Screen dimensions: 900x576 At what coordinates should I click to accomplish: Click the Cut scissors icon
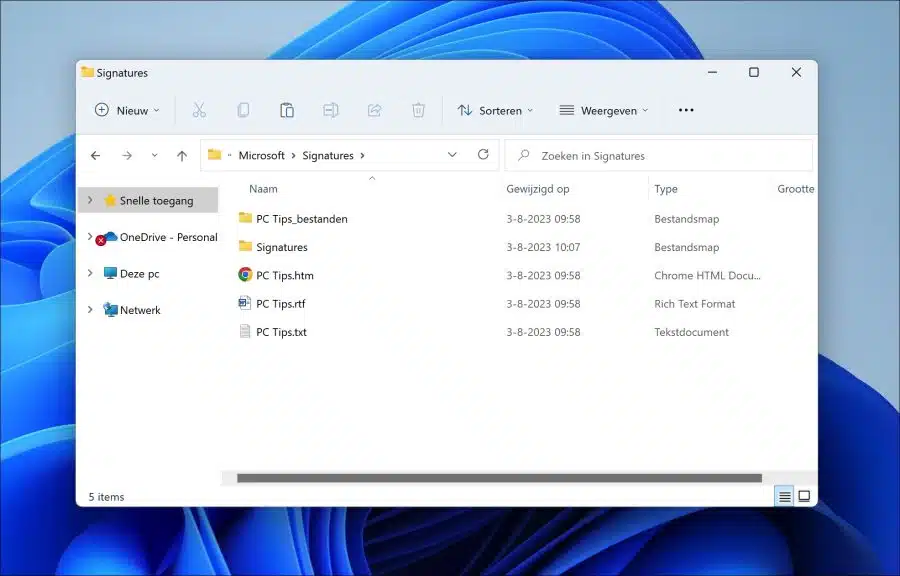coord(199,110)
